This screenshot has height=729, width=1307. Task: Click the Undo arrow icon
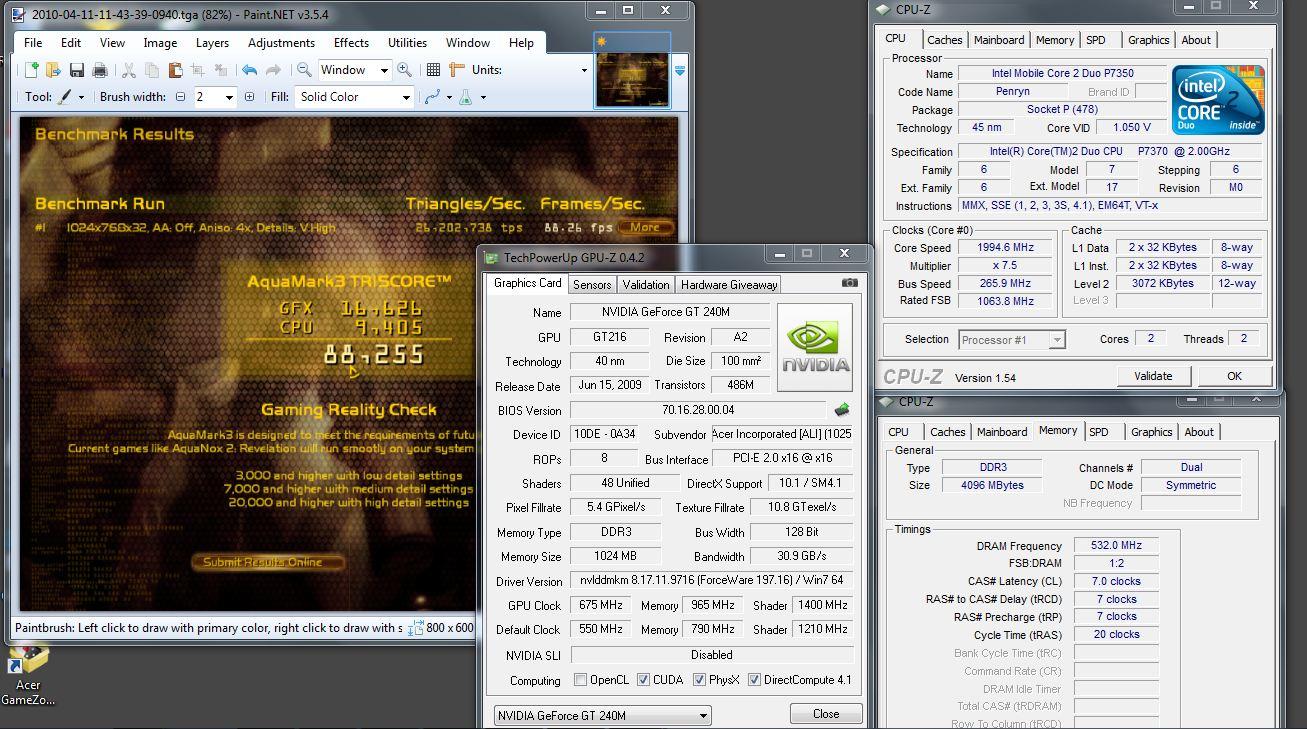tap(249, 70)
